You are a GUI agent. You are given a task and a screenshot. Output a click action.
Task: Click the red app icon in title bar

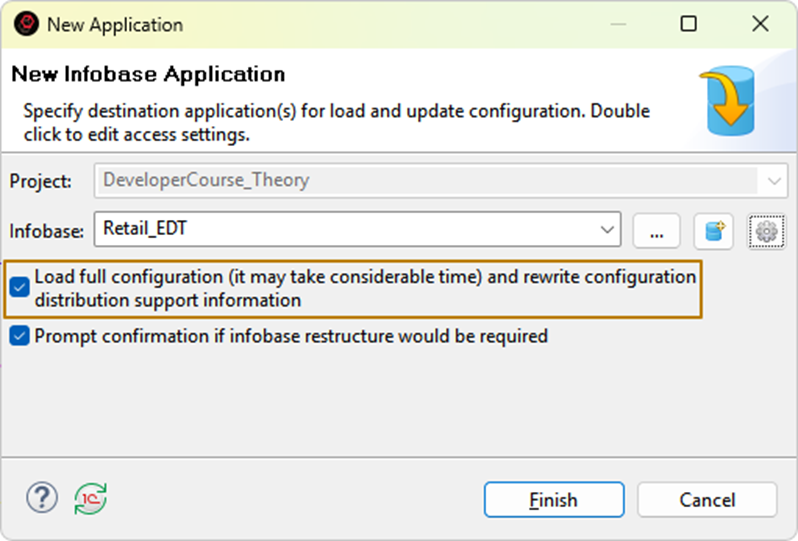pyautogui.click(x=27, y=25)
